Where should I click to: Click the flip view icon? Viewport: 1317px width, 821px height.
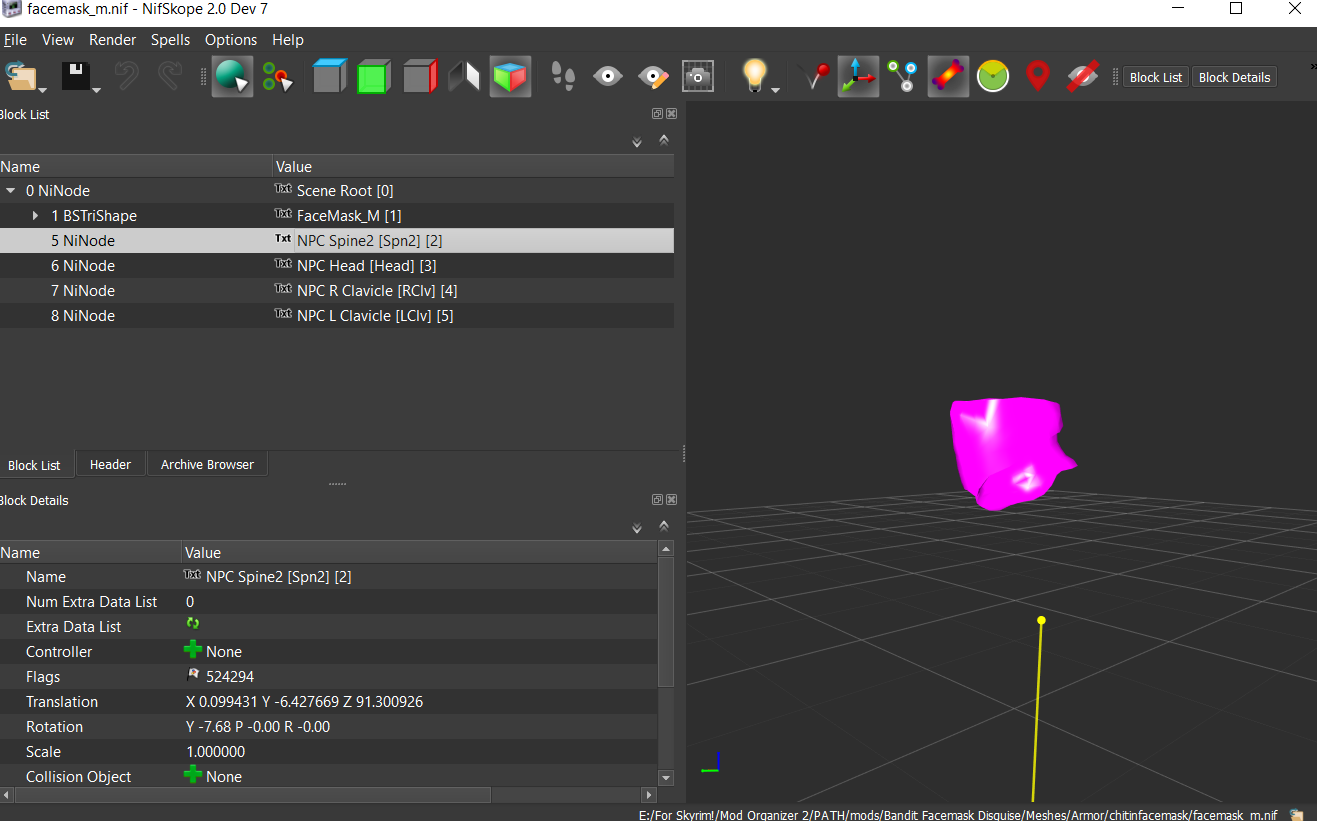[x=464, y=77]
